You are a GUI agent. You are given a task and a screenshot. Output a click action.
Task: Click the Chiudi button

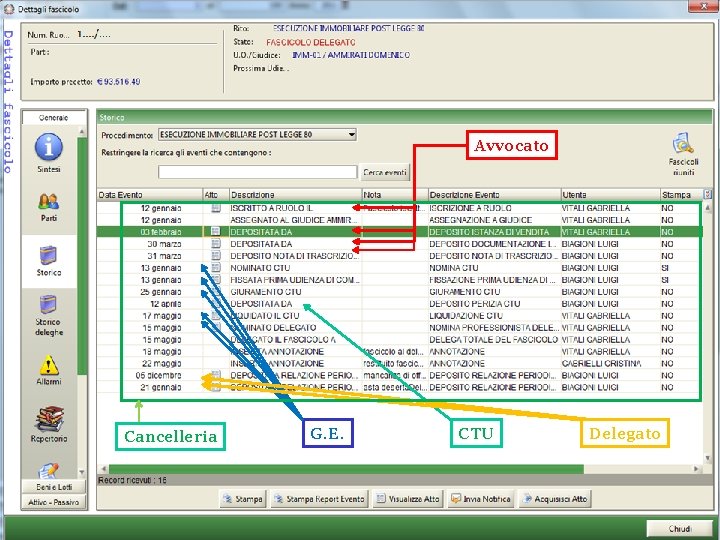point(680,529)
